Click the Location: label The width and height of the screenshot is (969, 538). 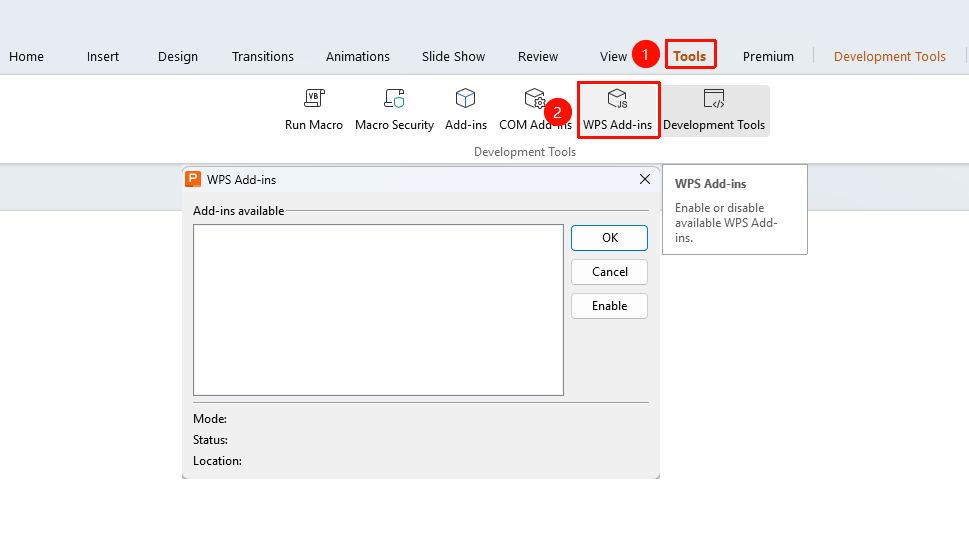pos(217,461)
